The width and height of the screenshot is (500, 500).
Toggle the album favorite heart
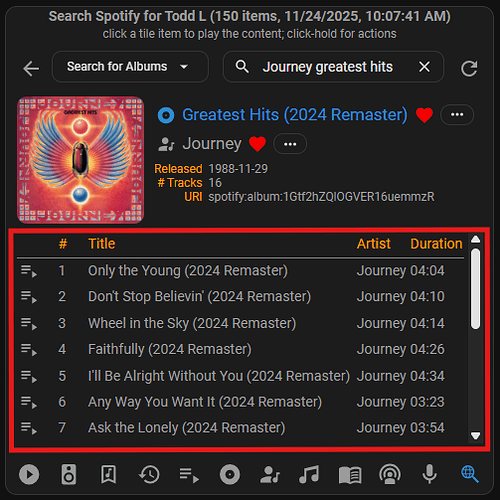pos(424,115)
